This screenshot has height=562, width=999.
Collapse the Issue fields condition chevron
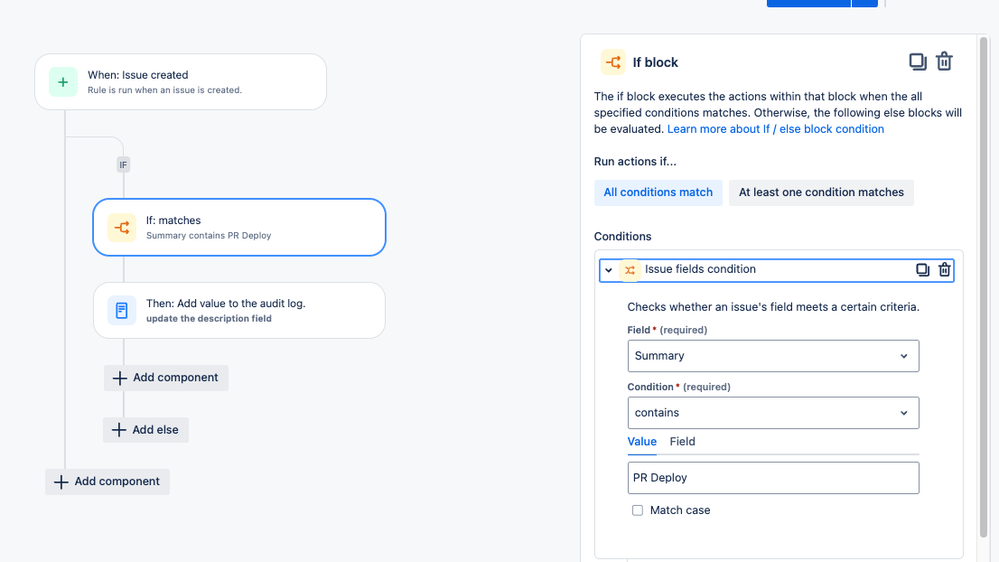[x=608, y=270]
